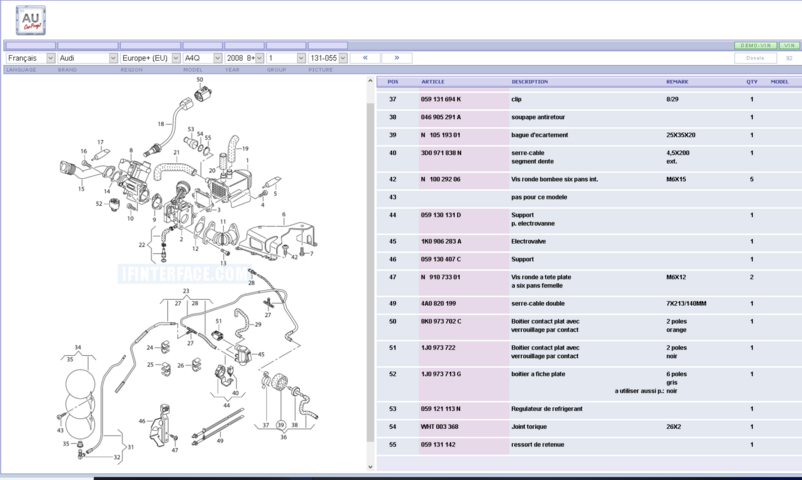Select article number 059 131 142
Screen dimensions: 802x480
click(438, 445)
